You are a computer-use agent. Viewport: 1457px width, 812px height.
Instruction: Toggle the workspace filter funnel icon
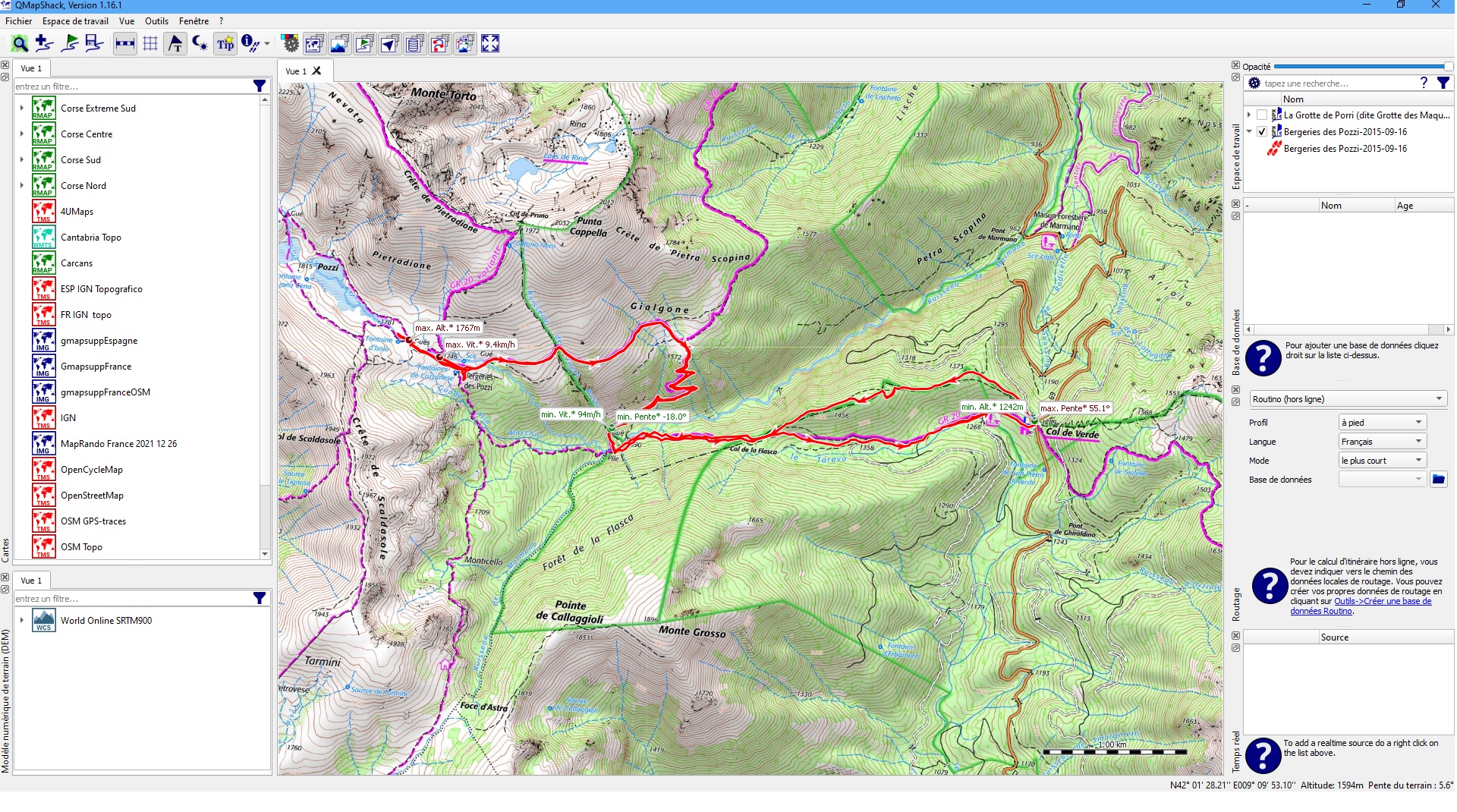point(1443,83)
